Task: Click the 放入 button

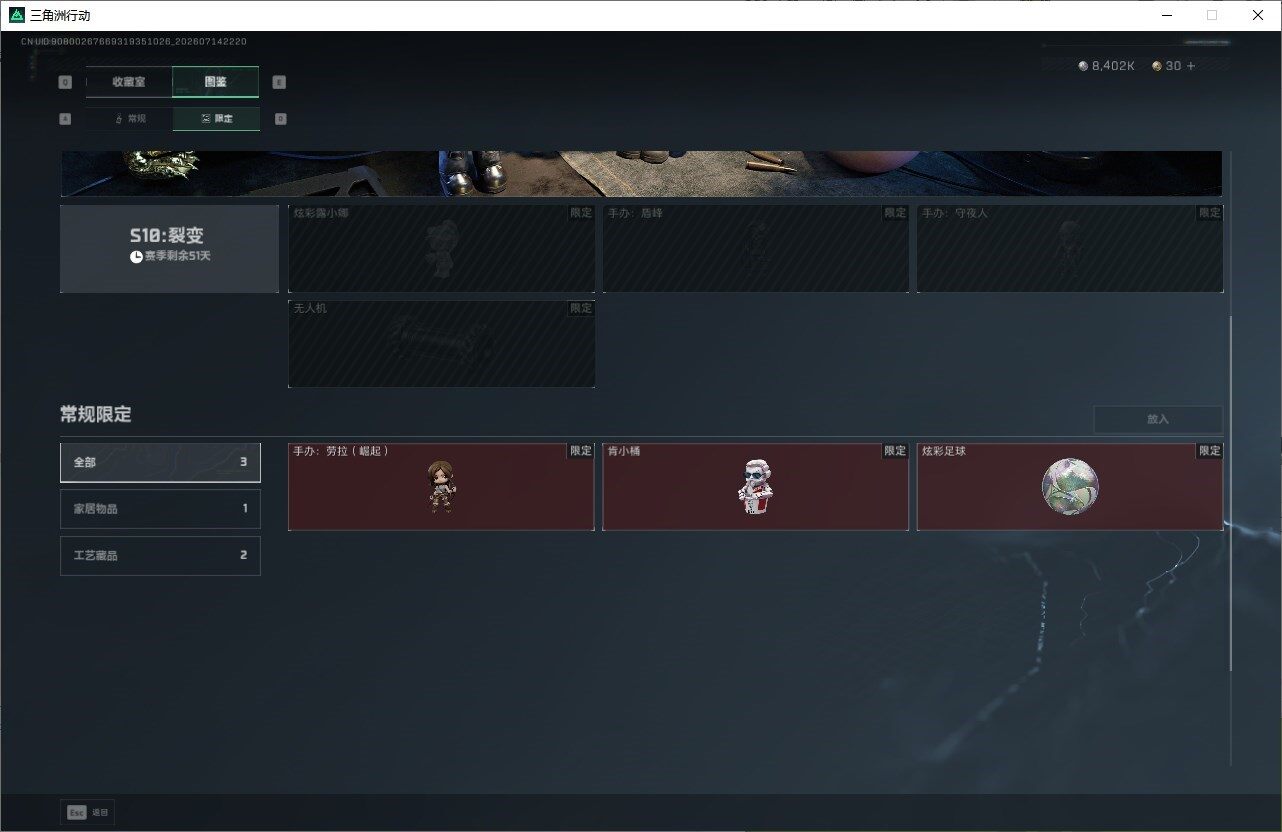Action: coord(1158,419)
